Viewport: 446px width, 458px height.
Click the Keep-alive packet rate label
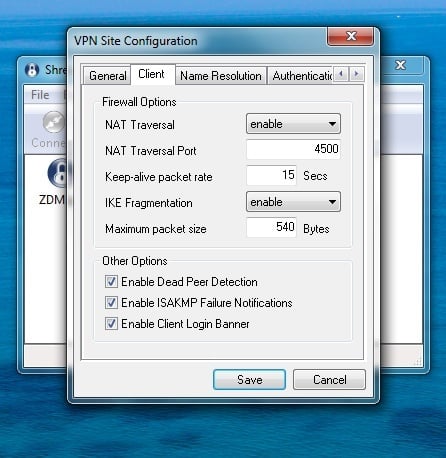pos(159,177)
